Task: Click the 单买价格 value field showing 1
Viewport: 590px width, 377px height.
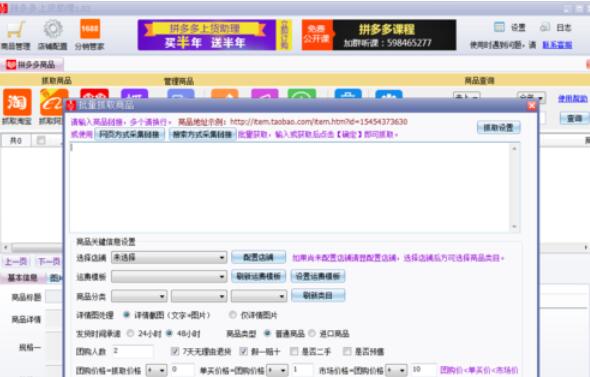Action: pyautogui.click(x=303, y=371)
